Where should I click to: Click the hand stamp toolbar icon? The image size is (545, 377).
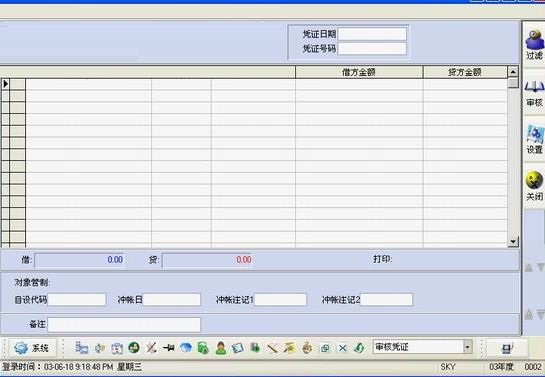(x=307, y=348)
